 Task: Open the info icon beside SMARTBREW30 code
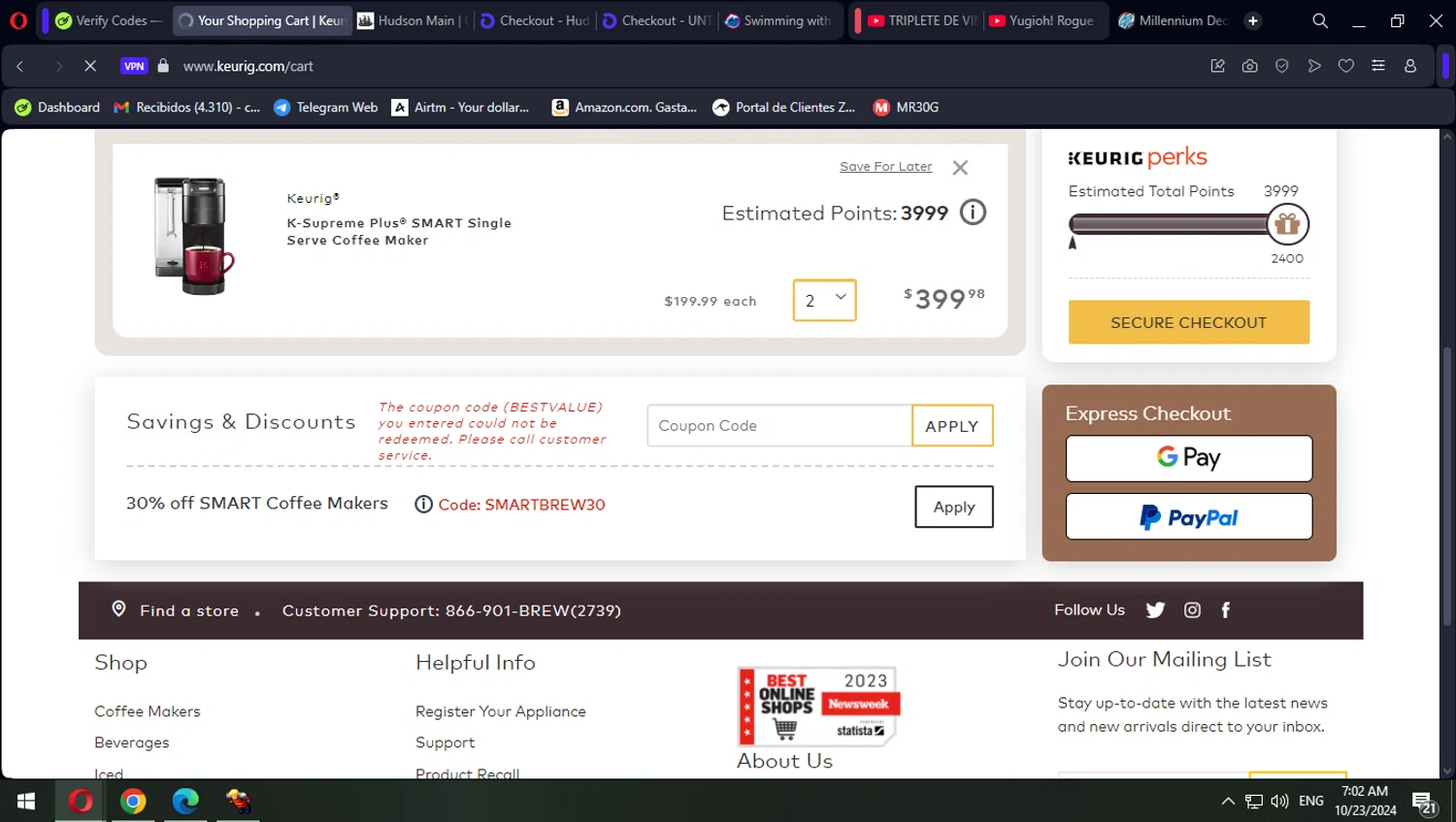point(423,505)
